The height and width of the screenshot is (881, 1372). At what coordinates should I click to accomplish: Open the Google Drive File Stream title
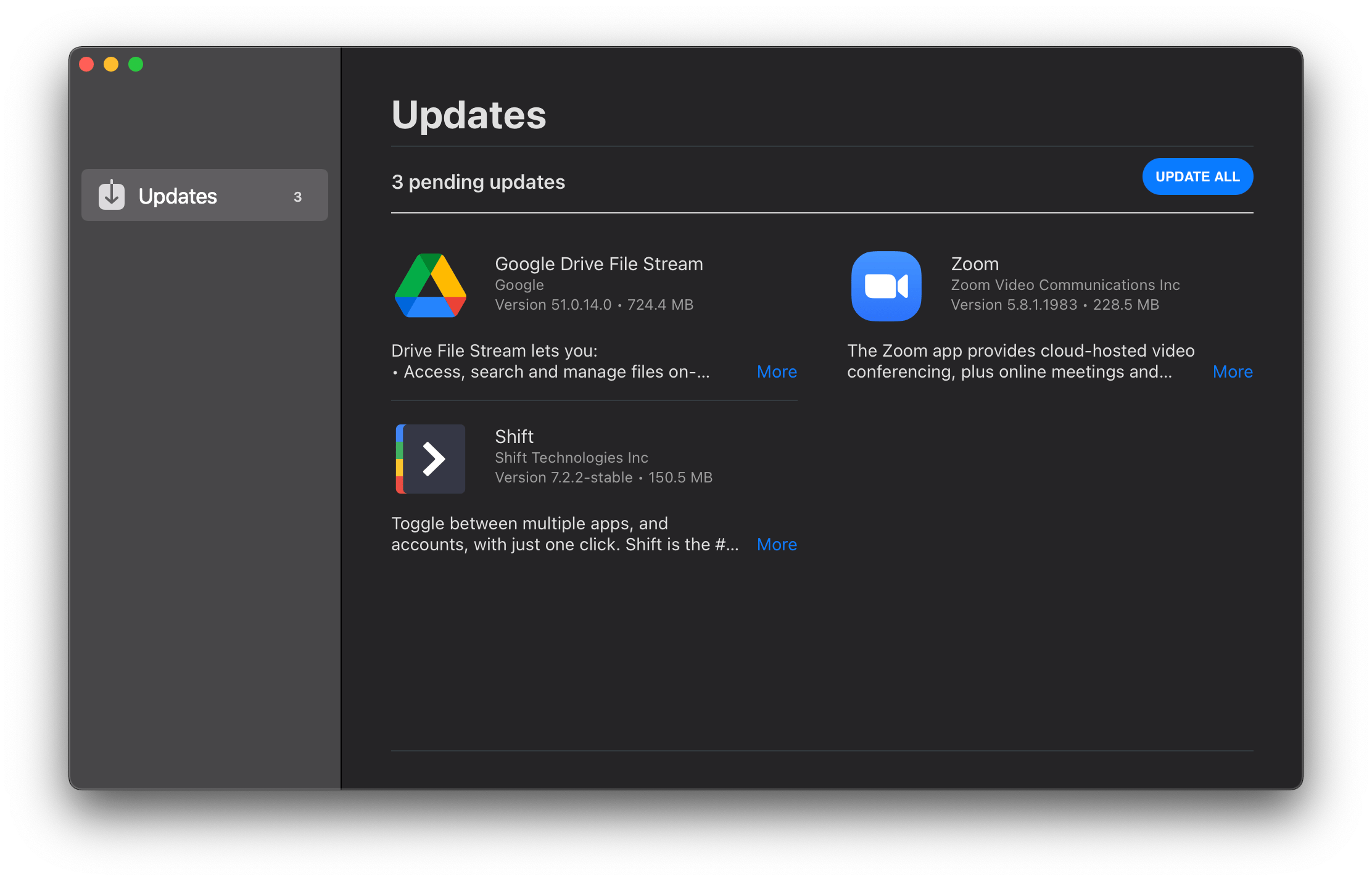coord(598,264)
